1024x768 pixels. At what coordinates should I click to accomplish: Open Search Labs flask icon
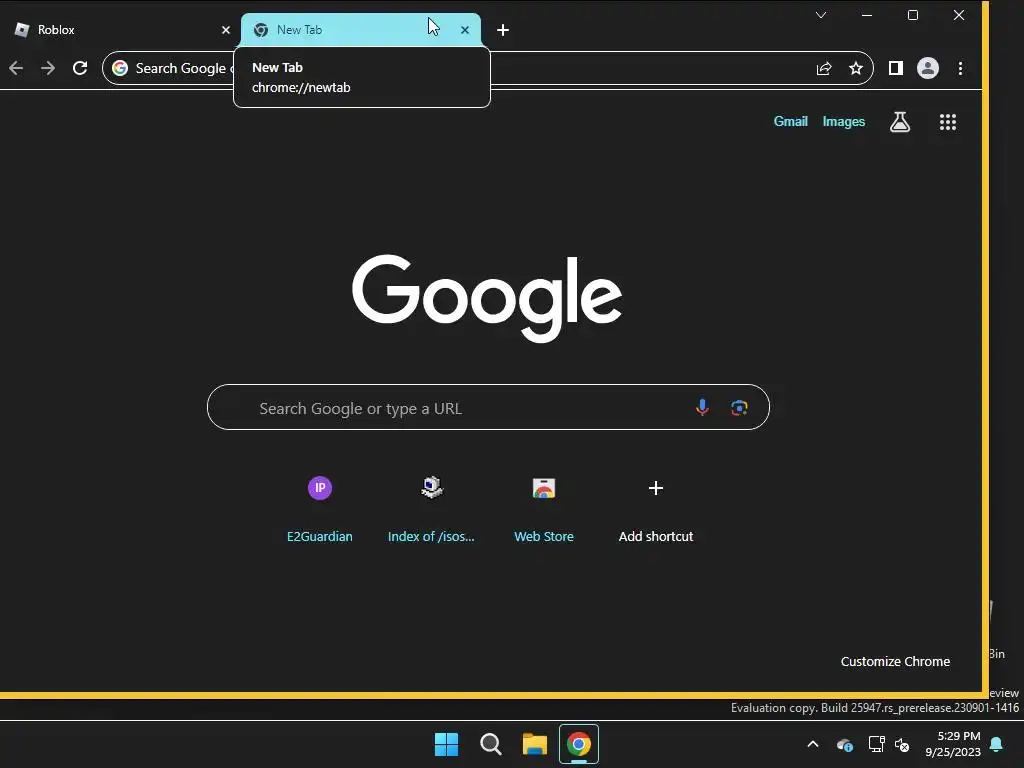coord(900,121)
